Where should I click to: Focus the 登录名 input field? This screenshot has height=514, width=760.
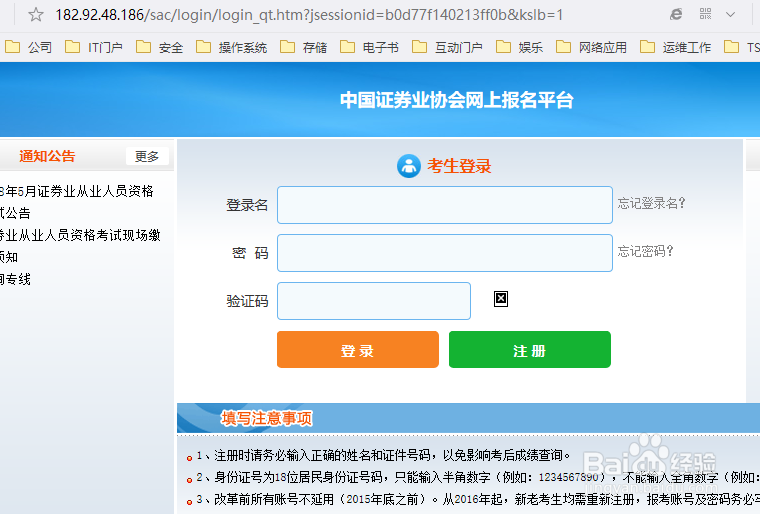point(444,205)
